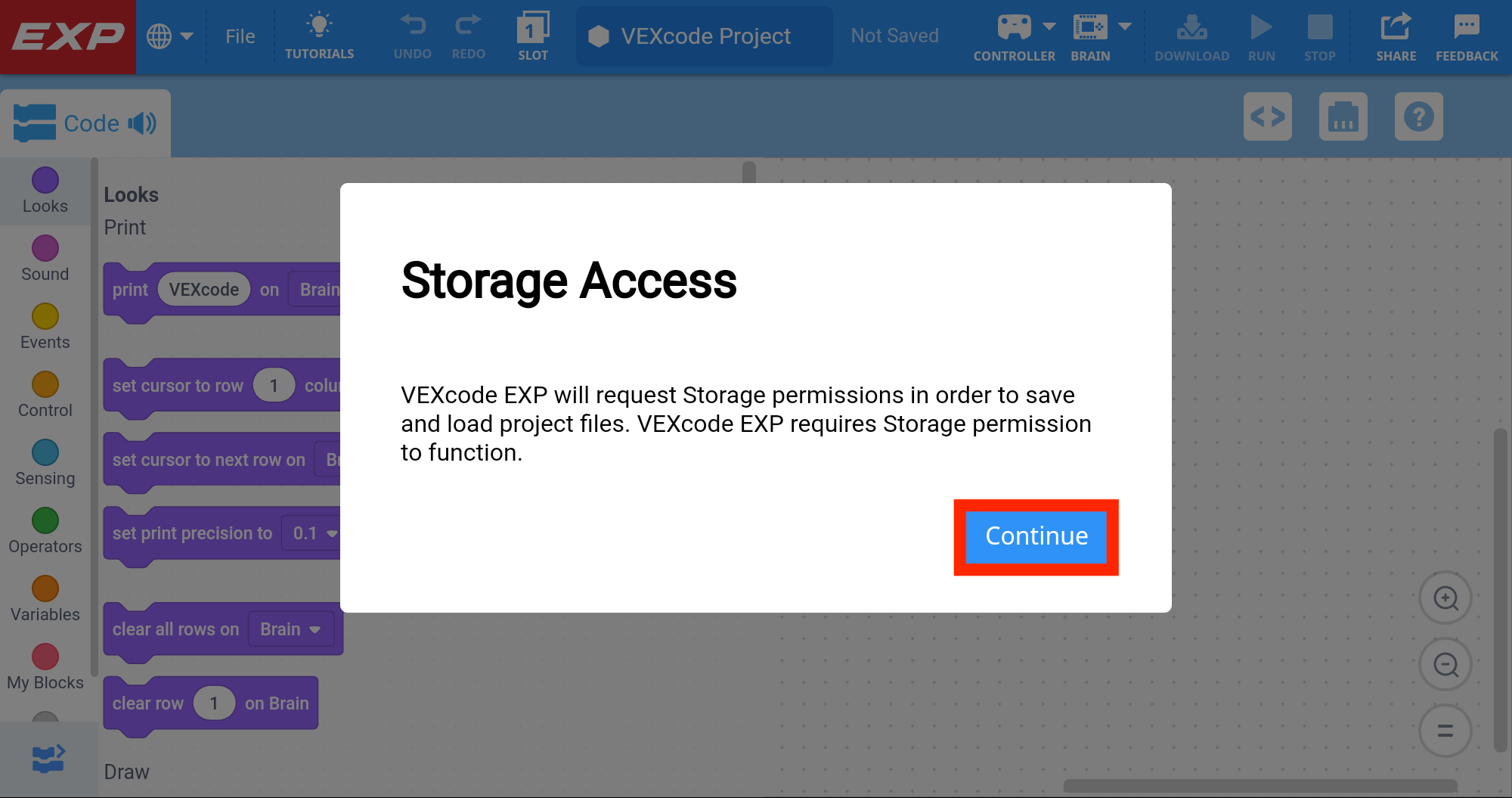The image size is (1512, 798).
Task: Open the code viewer brackets icon
Action: pos(1267,116)
